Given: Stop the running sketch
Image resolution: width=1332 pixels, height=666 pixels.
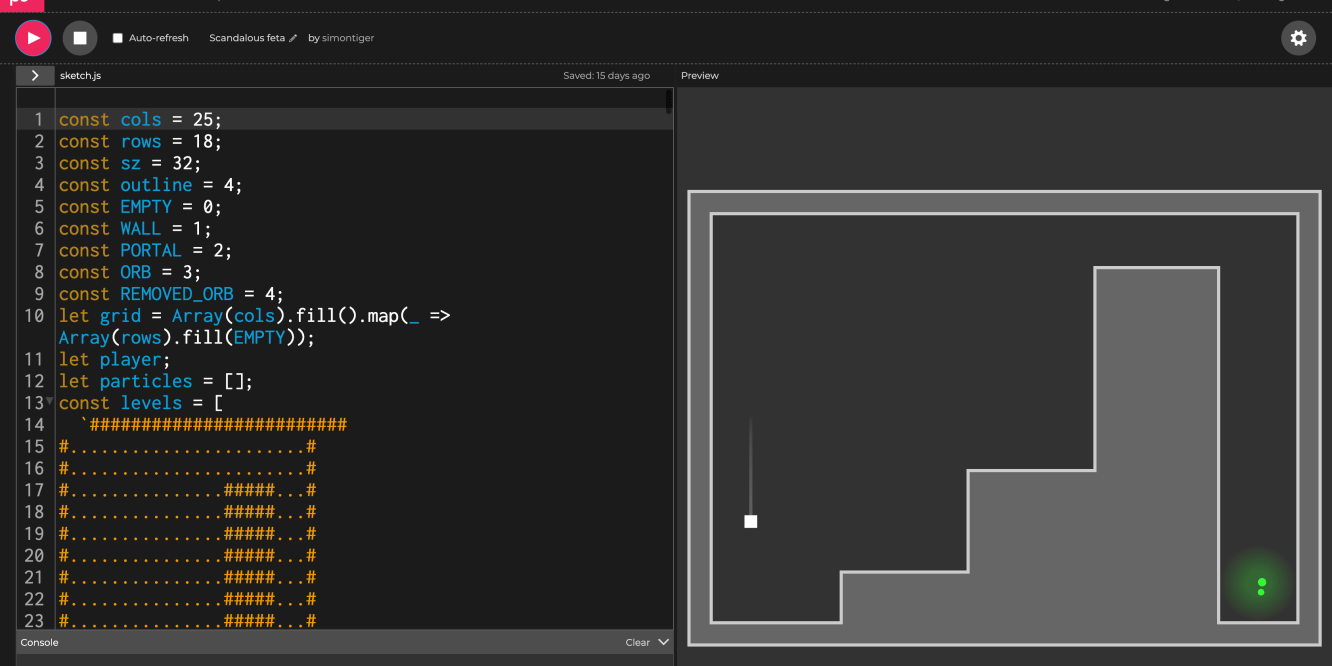Looking at the screenshot, I should [x=80, y=38].
